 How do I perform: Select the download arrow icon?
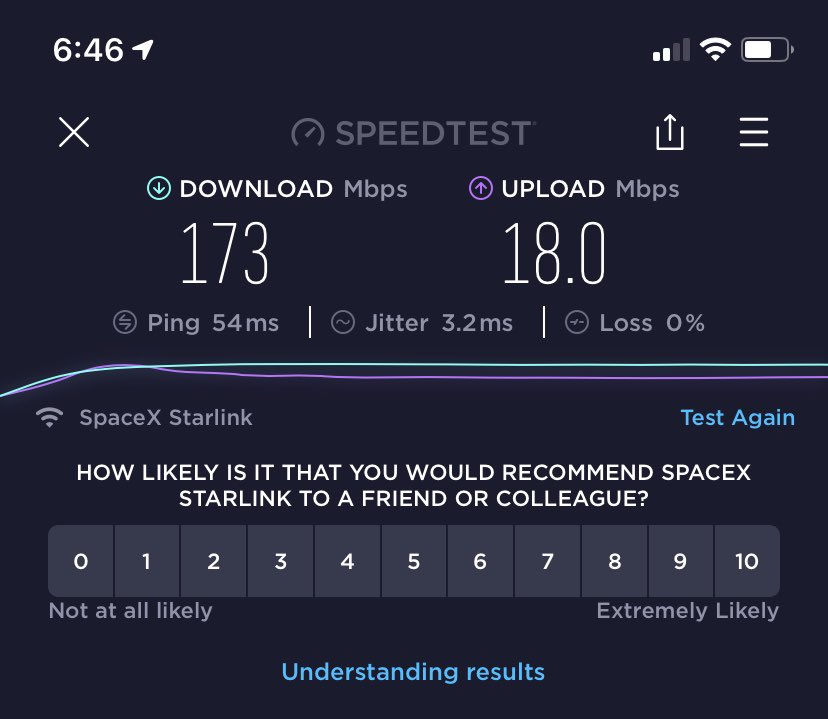coord(159,188)
